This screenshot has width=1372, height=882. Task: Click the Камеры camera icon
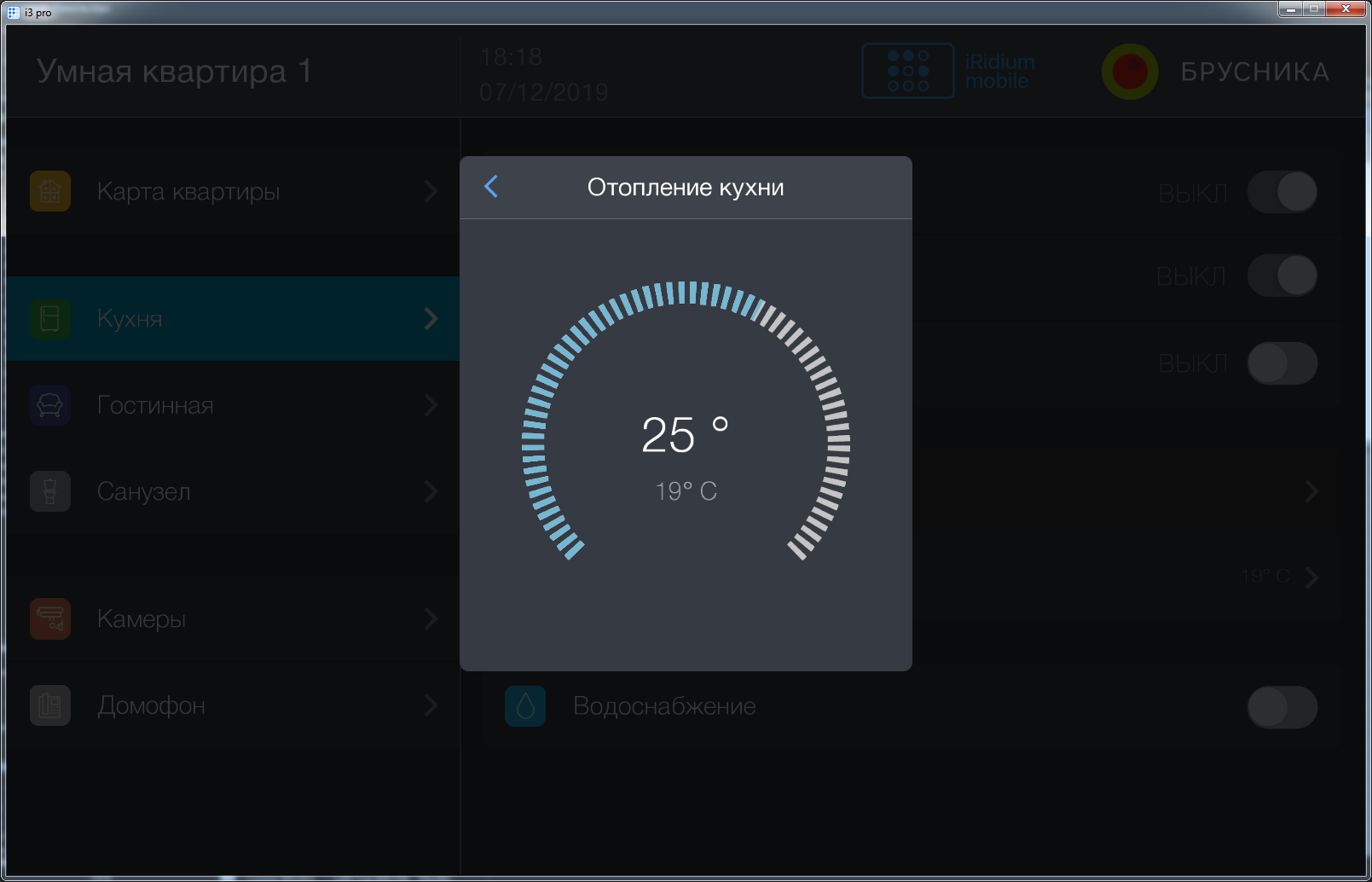pos(50,619)
